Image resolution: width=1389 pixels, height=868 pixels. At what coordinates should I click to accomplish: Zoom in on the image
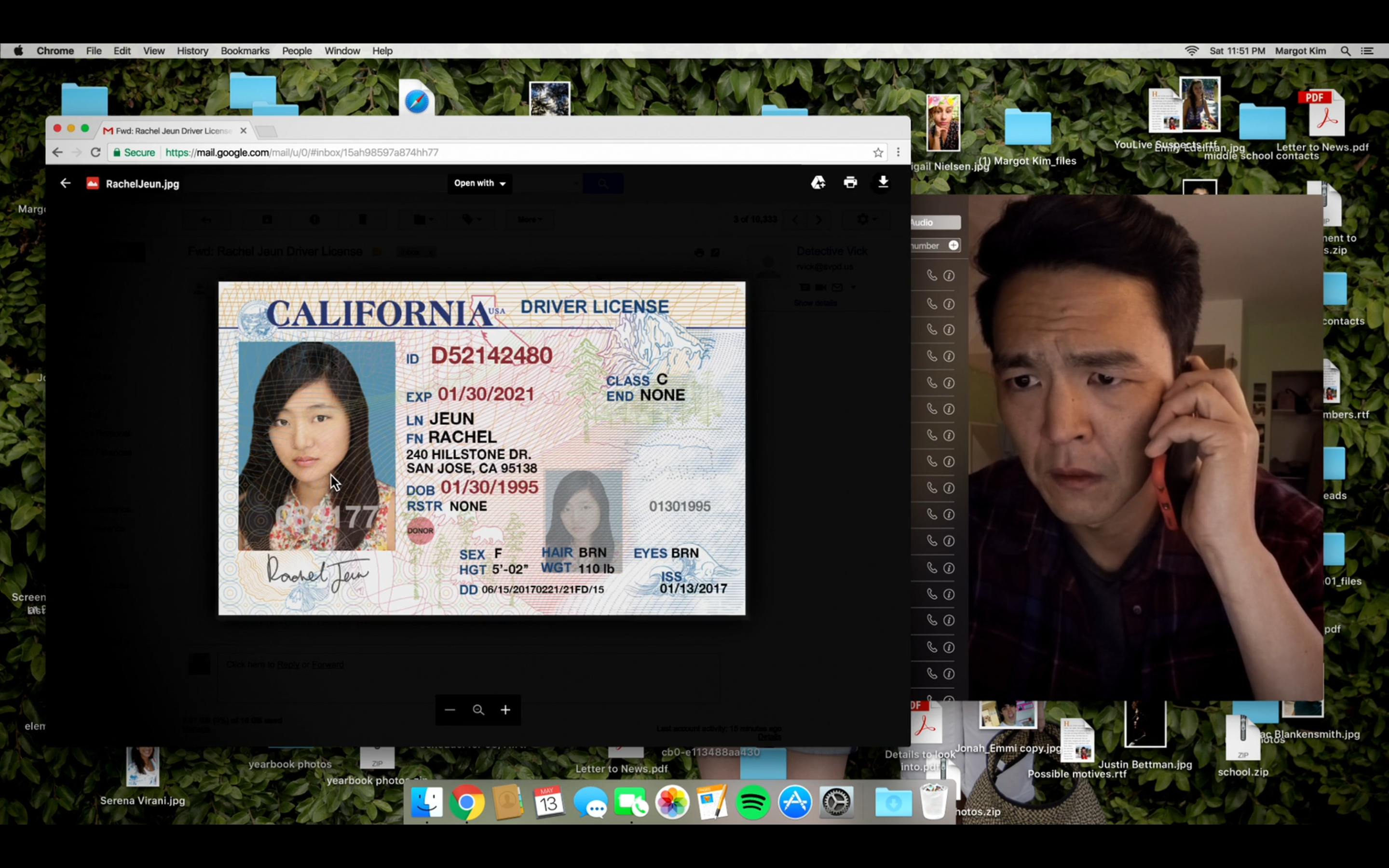point(505,710)
